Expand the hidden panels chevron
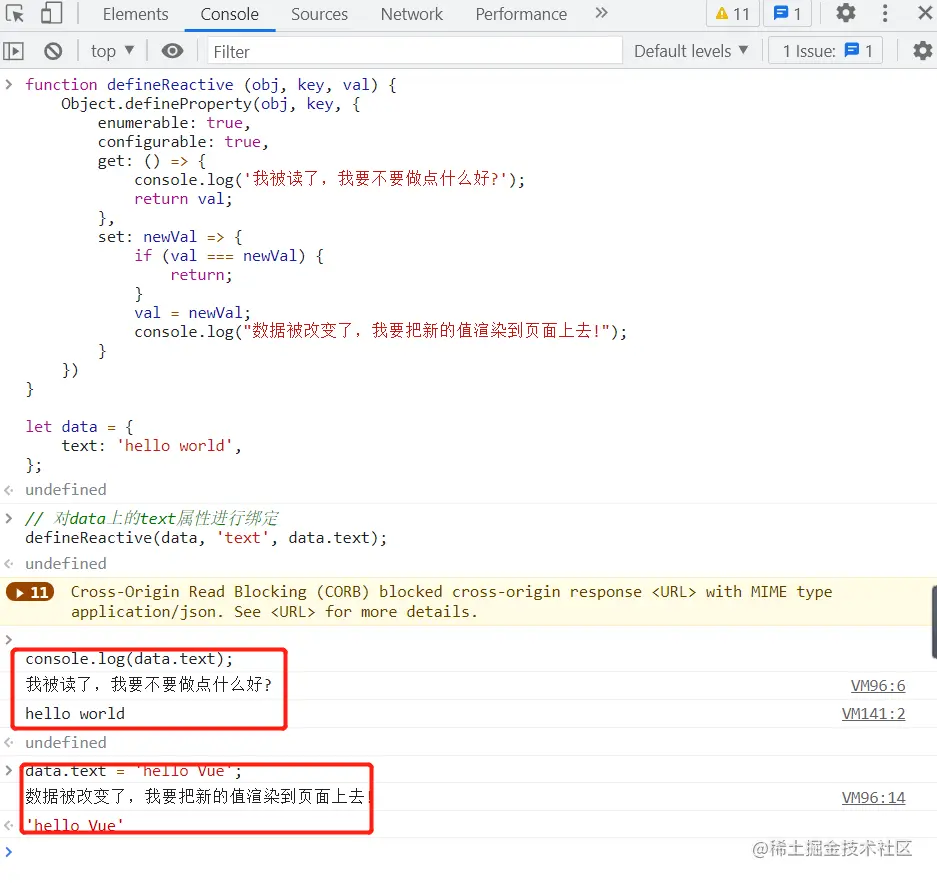Viewport: 937px width, 883px height. tap(600, 14)
